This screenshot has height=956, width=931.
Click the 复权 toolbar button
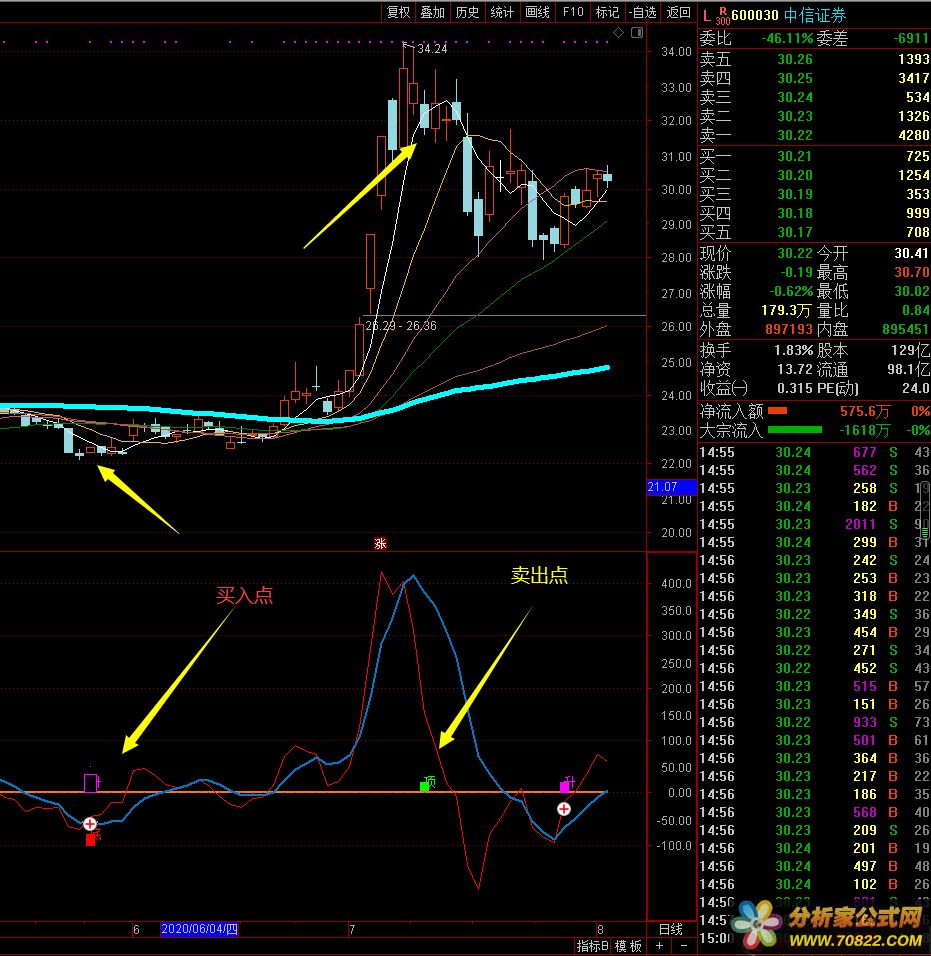pyautogui.click(x=399, y=12)
